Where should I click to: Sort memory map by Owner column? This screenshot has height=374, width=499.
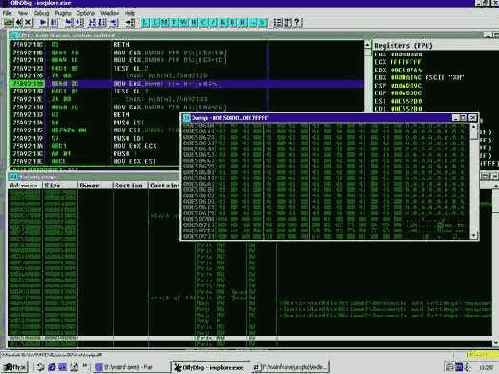(95, 185)
